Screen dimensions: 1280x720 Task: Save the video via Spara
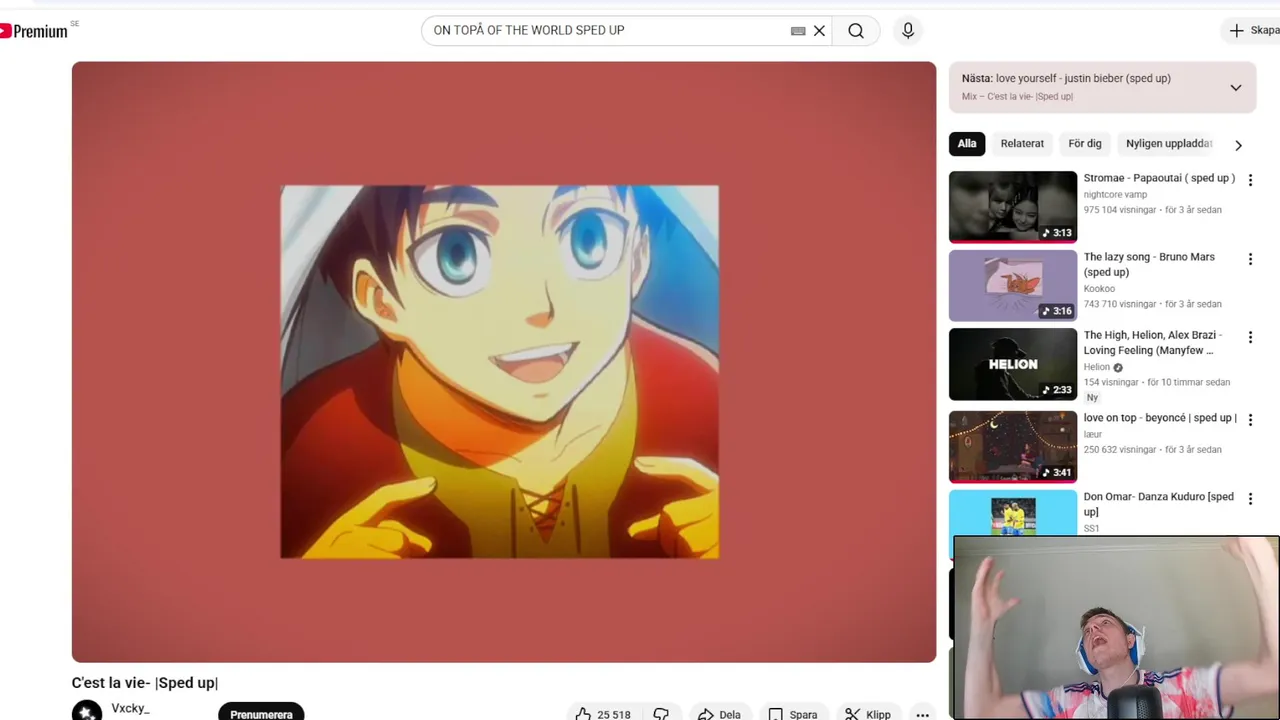(793, 714)
